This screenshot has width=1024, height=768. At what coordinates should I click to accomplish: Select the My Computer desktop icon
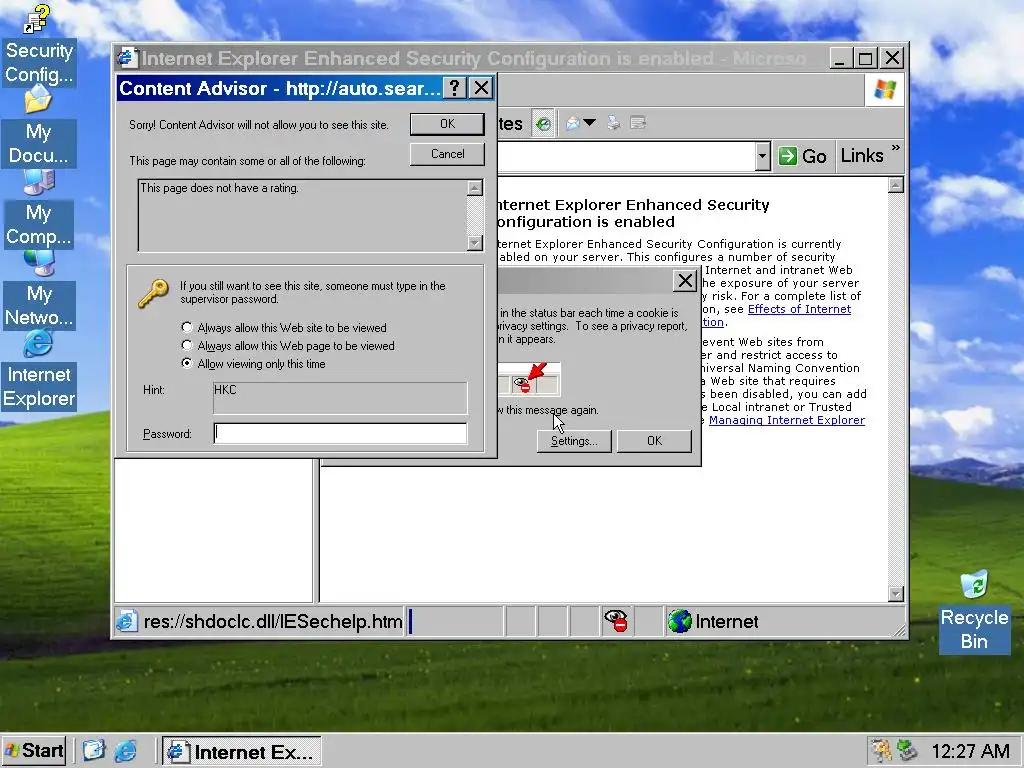point(38,208)
